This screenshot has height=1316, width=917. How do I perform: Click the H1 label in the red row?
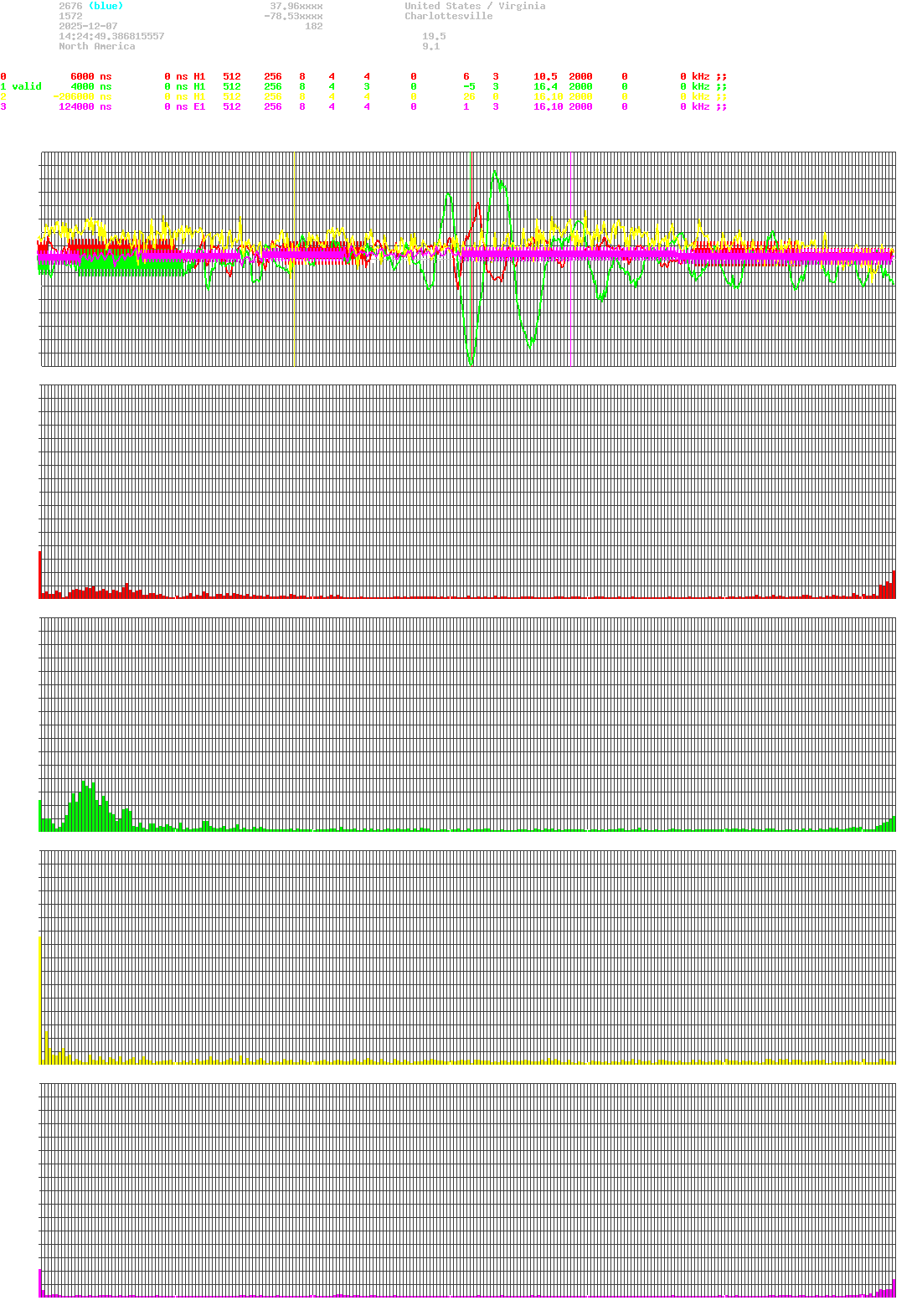199,76
